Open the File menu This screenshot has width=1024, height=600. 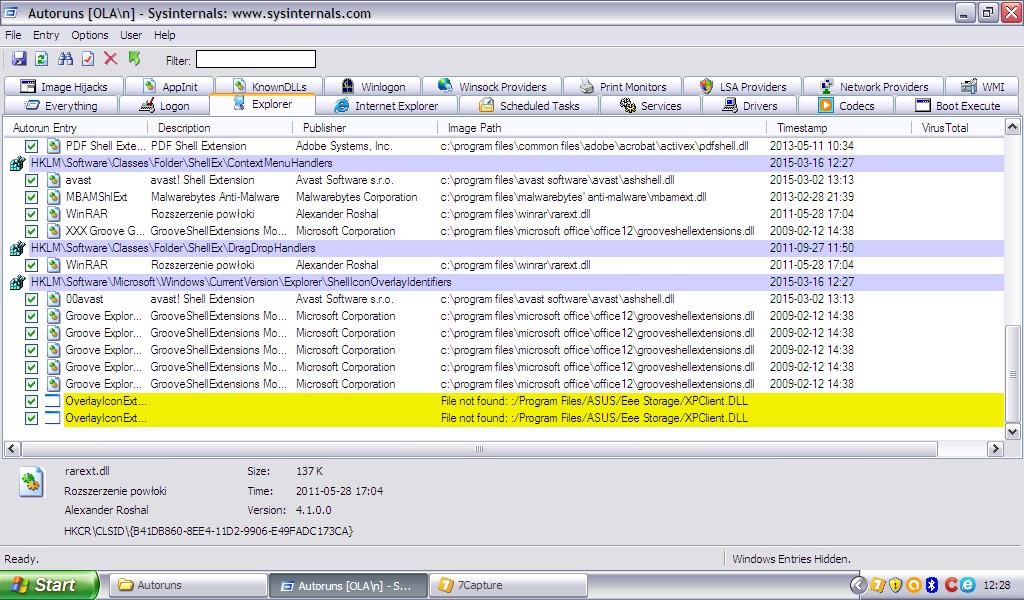tap(13, 35)
